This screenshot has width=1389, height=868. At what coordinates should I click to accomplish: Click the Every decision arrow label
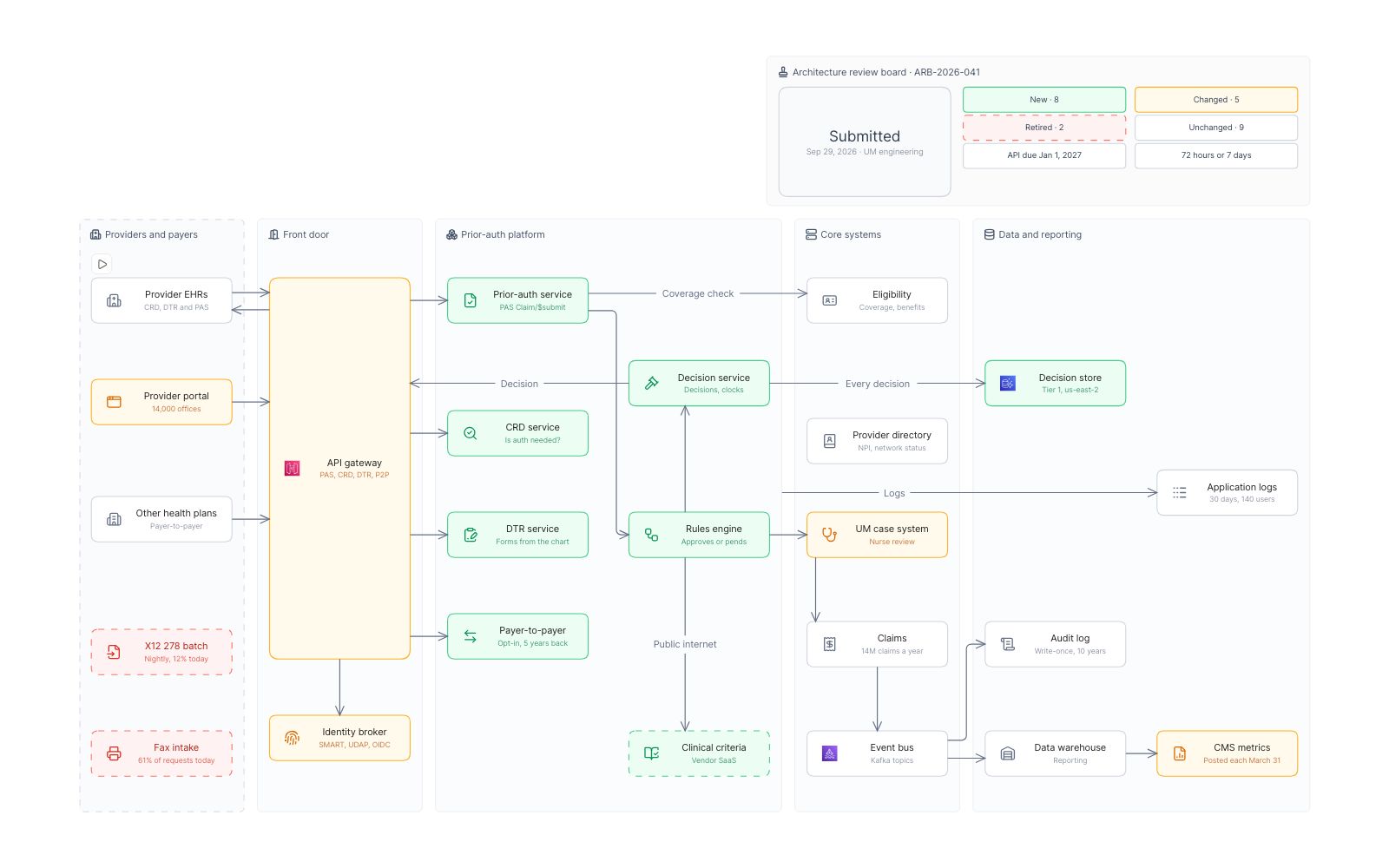coord(878,384)
